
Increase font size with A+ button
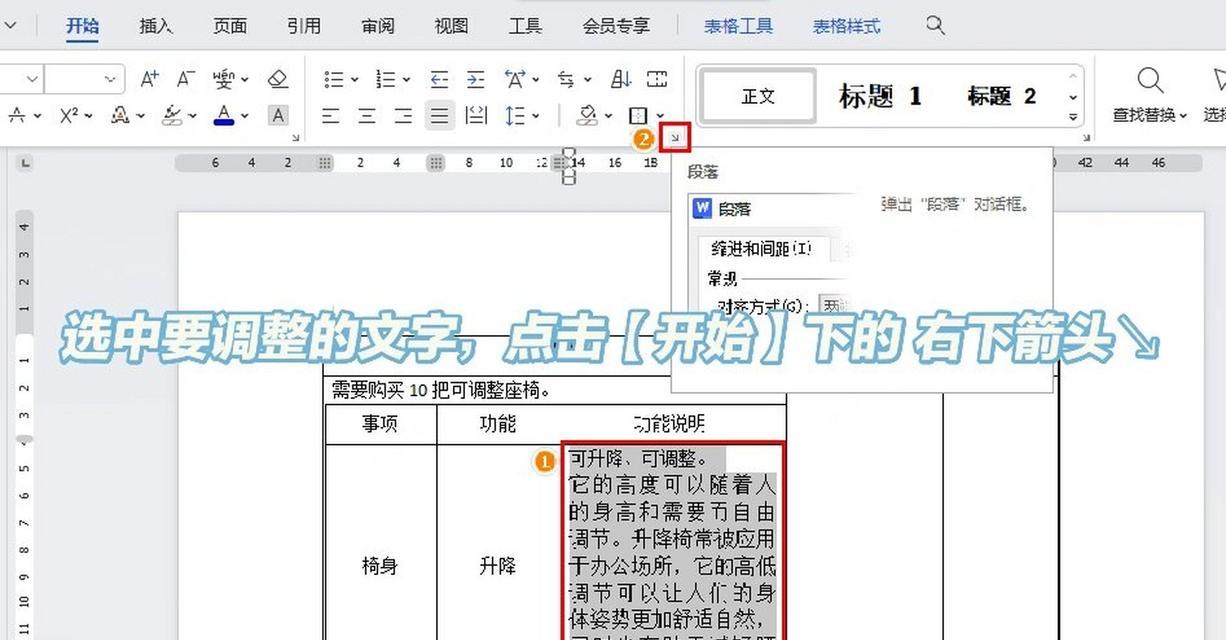149,79
